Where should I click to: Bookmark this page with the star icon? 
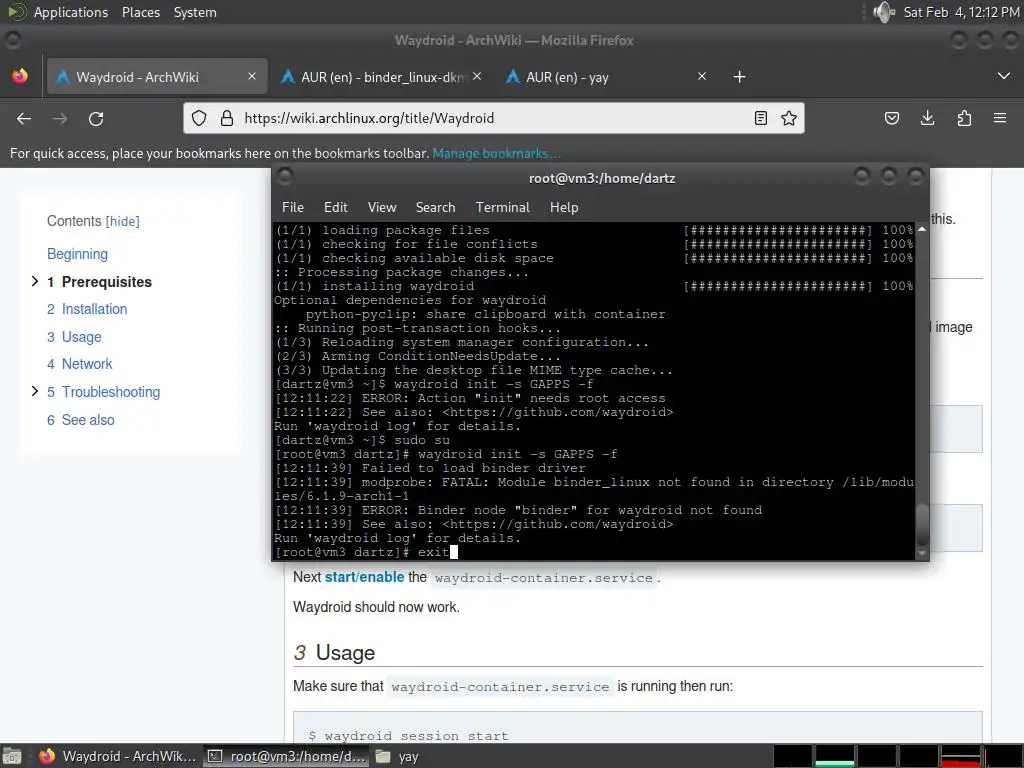pyautogui.click(x=789, y=118)
